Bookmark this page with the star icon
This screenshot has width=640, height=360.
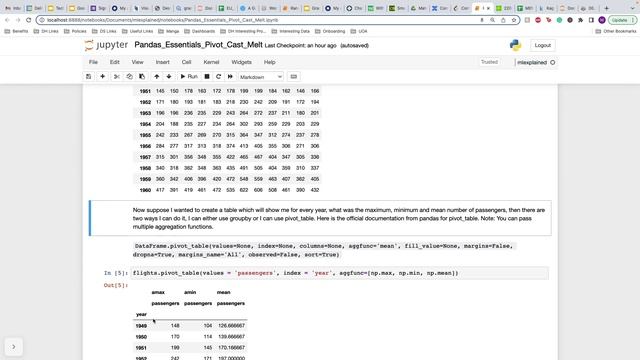[514, 20]
